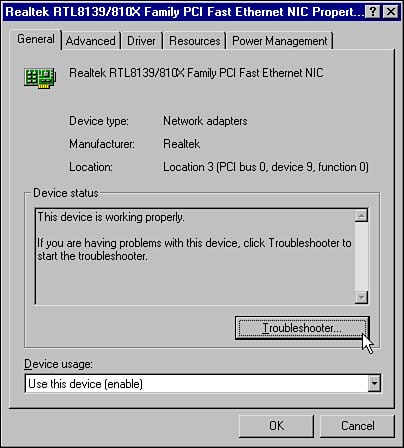Click the device status scroll up arrow

(361, 216)
